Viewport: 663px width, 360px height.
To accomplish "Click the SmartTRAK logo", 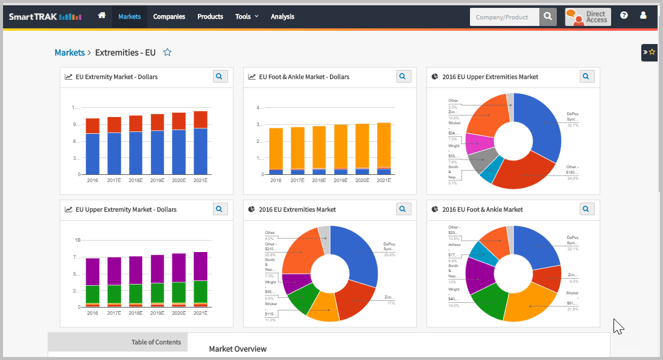I will click(x=45, y=17).
